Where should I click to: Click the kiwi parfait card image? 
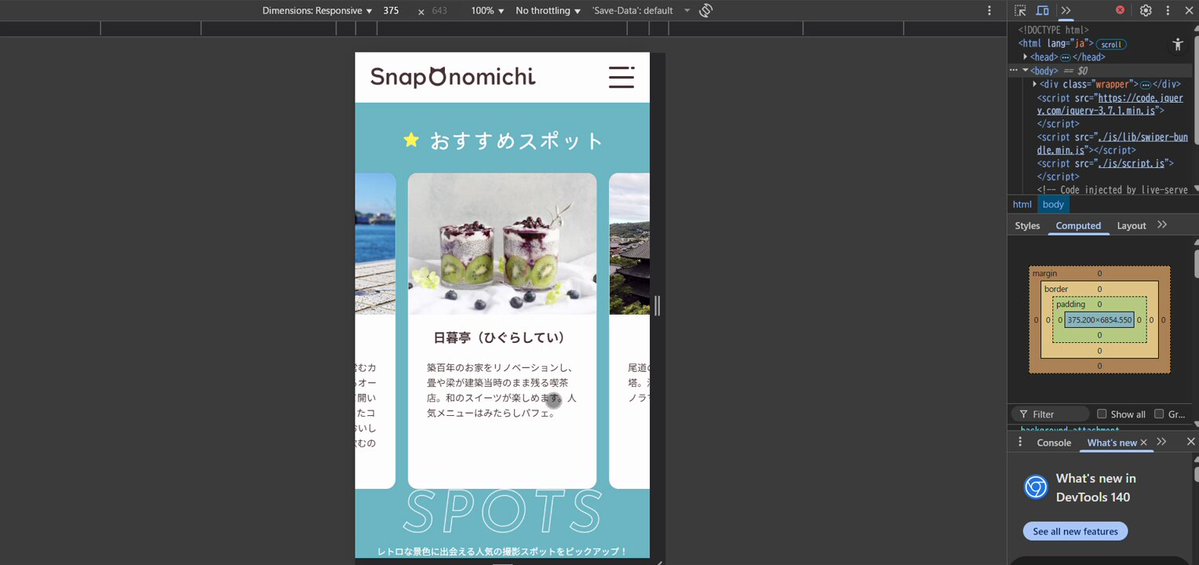point(502,243)
